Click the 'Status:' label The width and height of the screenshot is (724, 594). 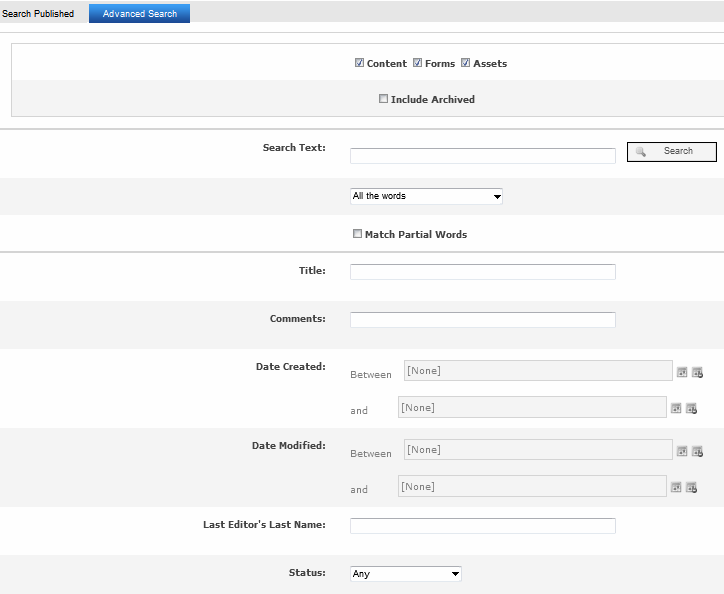coord(307,573)
